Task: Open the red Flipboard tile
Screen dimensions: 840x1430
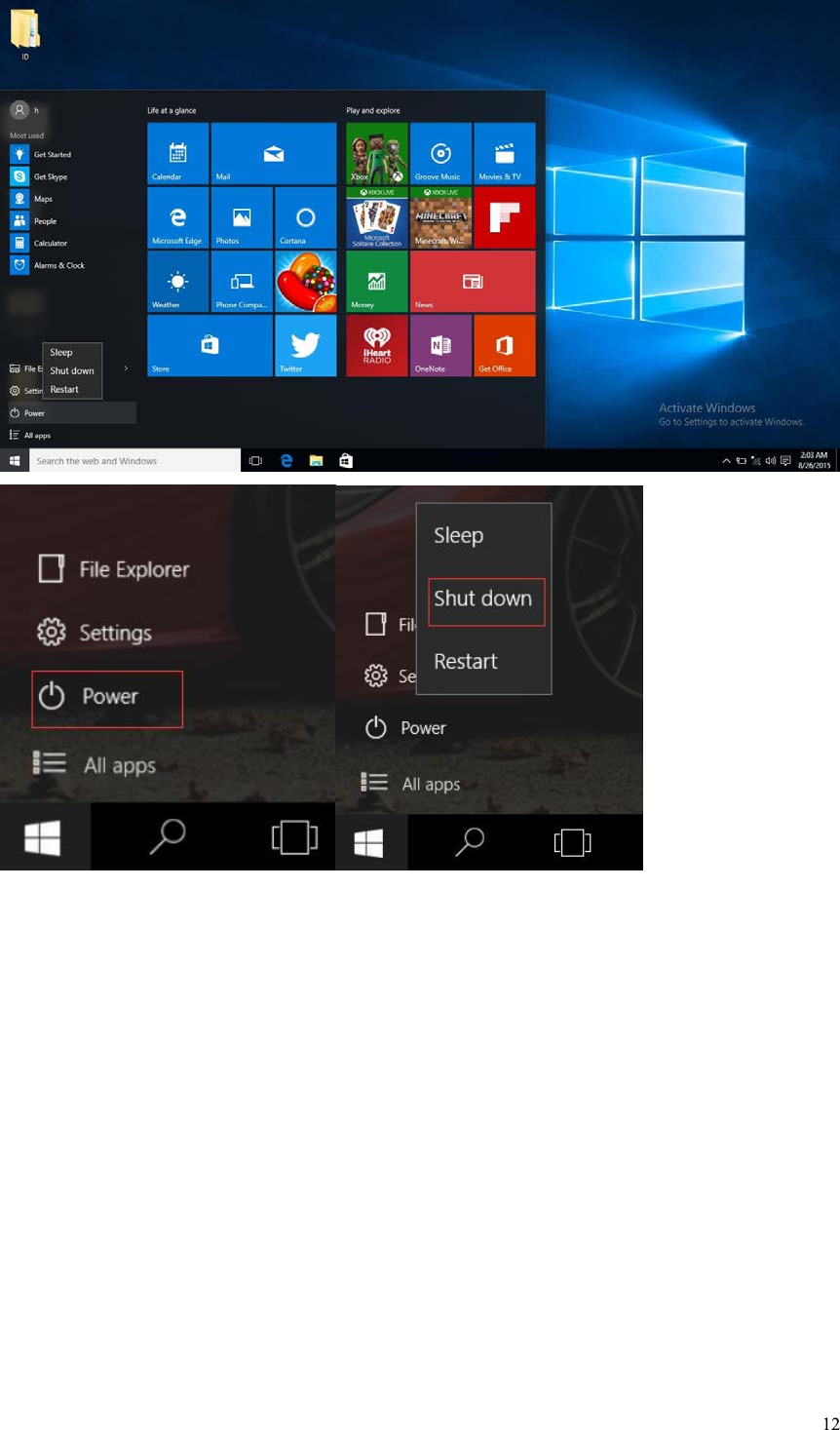Action: [x=505, y=217]
